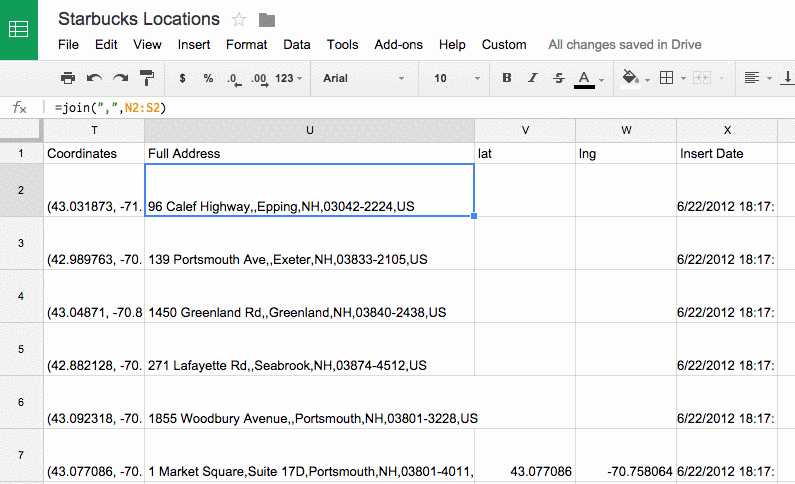The image size is (795, 484).
Task: Open the Add-ons menu
Action: coord(398,44)
